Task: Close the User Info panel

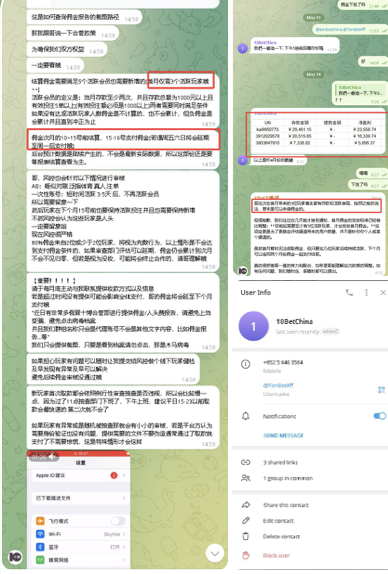Action: [383, 292]
